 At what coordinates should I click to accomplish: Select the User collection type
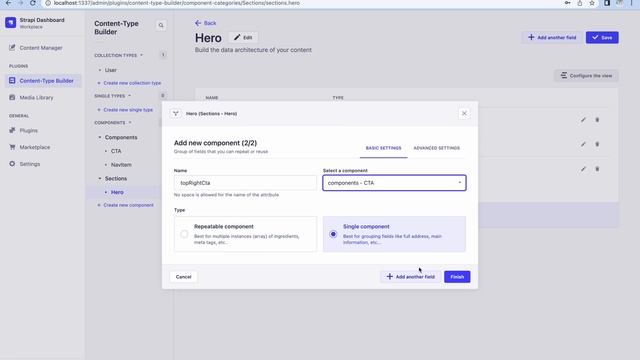point(111,70)
